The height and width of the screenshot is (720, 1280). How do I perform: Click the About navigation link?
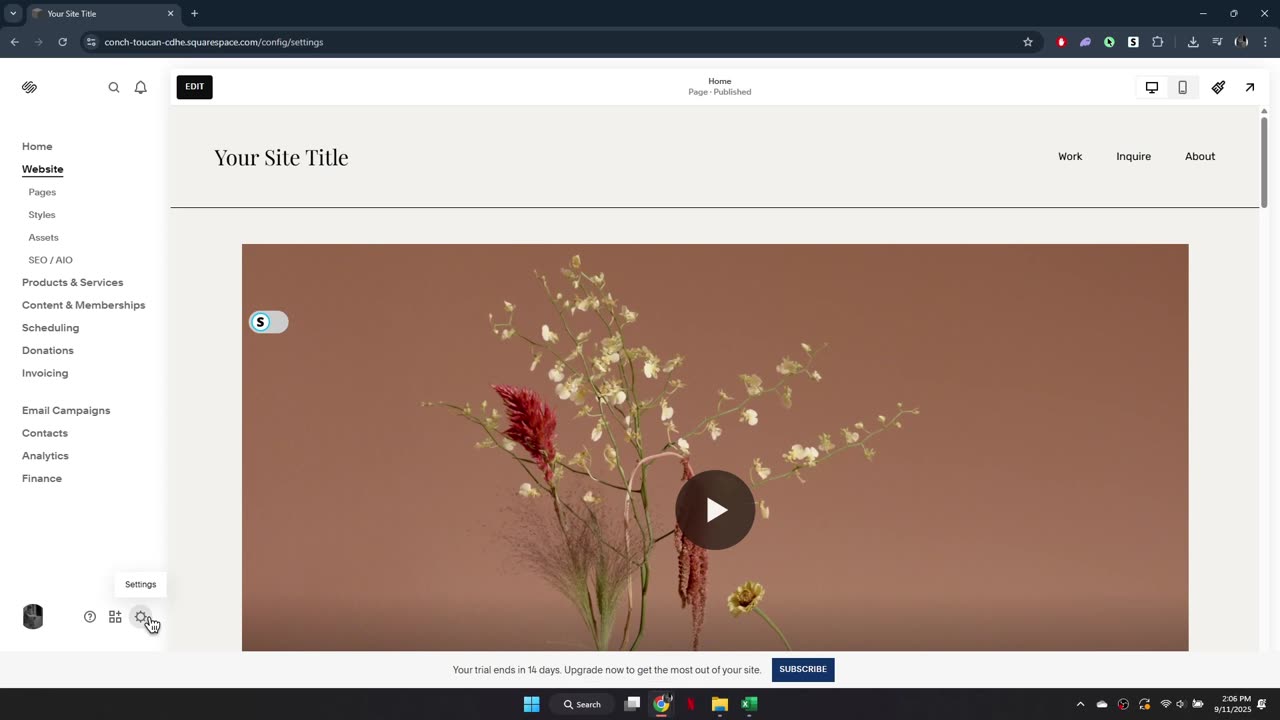coord(1200,156)
